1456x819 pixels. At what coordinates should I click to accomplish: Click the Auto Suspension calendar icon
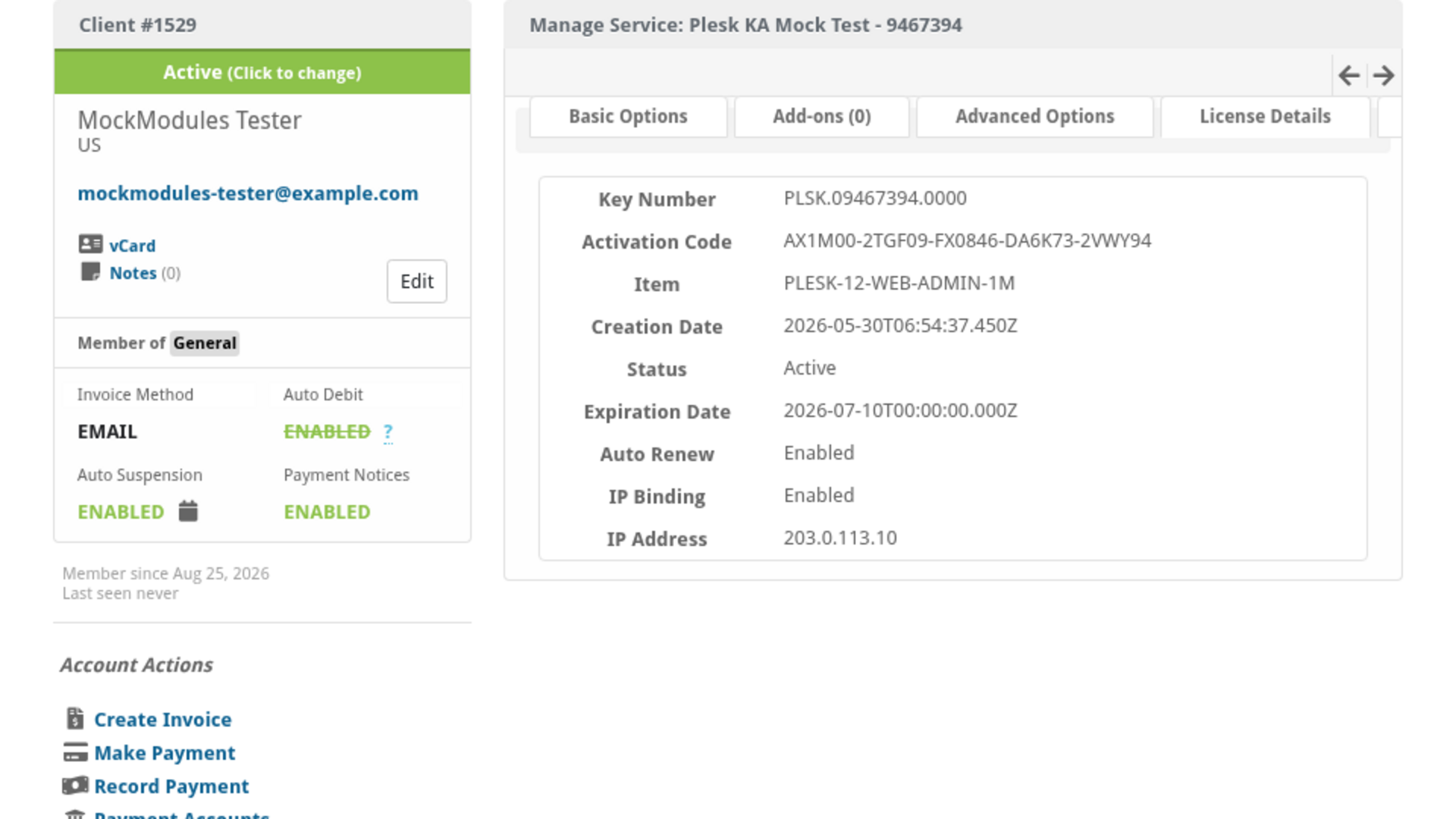(188, 511)
